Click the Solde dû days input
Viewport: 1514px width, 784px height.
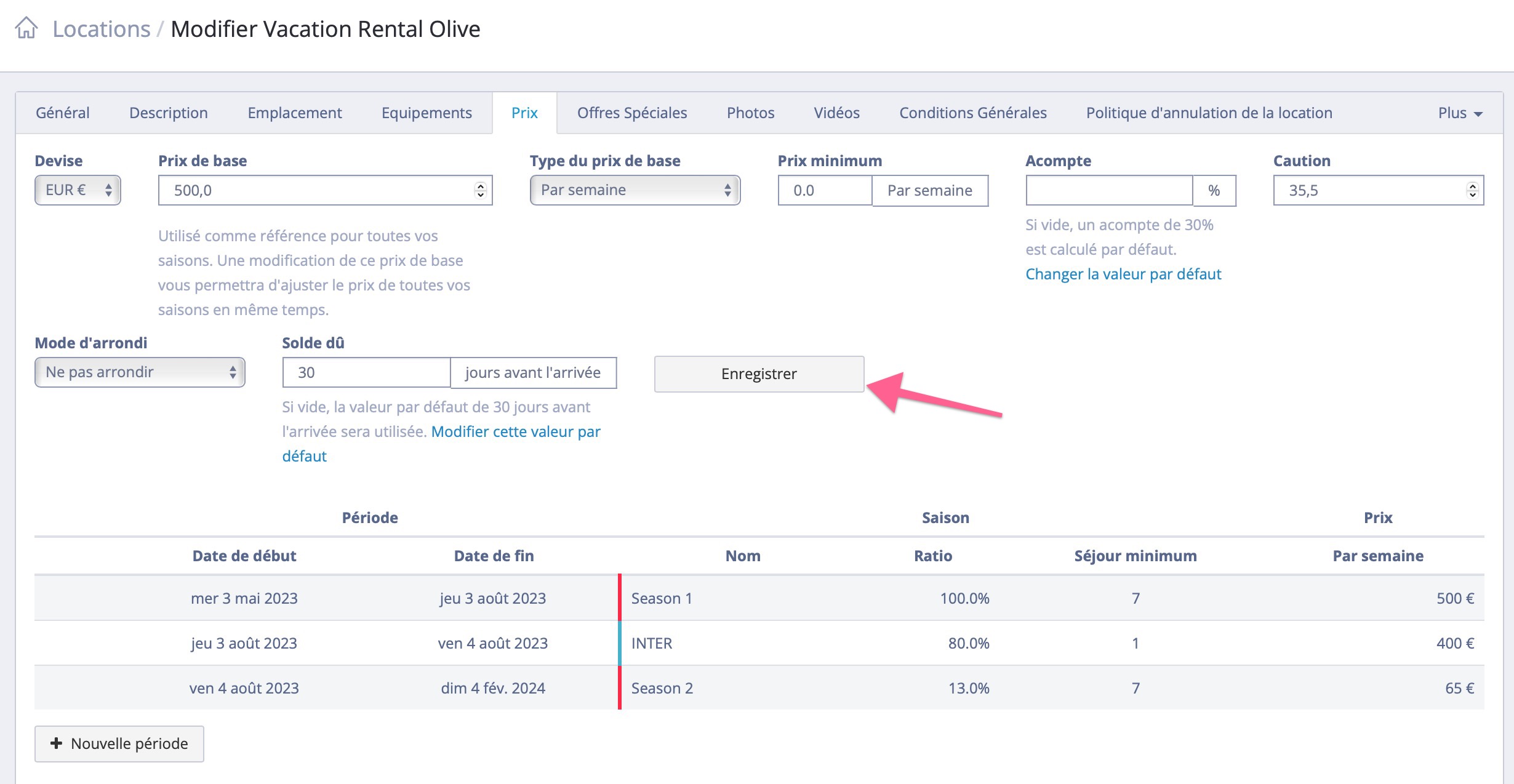(366, 372)
